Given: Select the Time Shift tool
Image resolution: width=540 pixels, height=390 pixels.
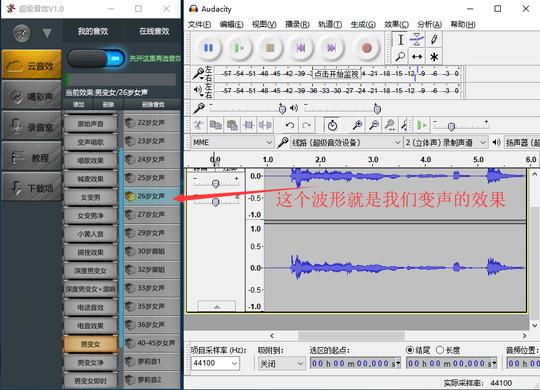Looking at the screenshot, I should (417, 56).
